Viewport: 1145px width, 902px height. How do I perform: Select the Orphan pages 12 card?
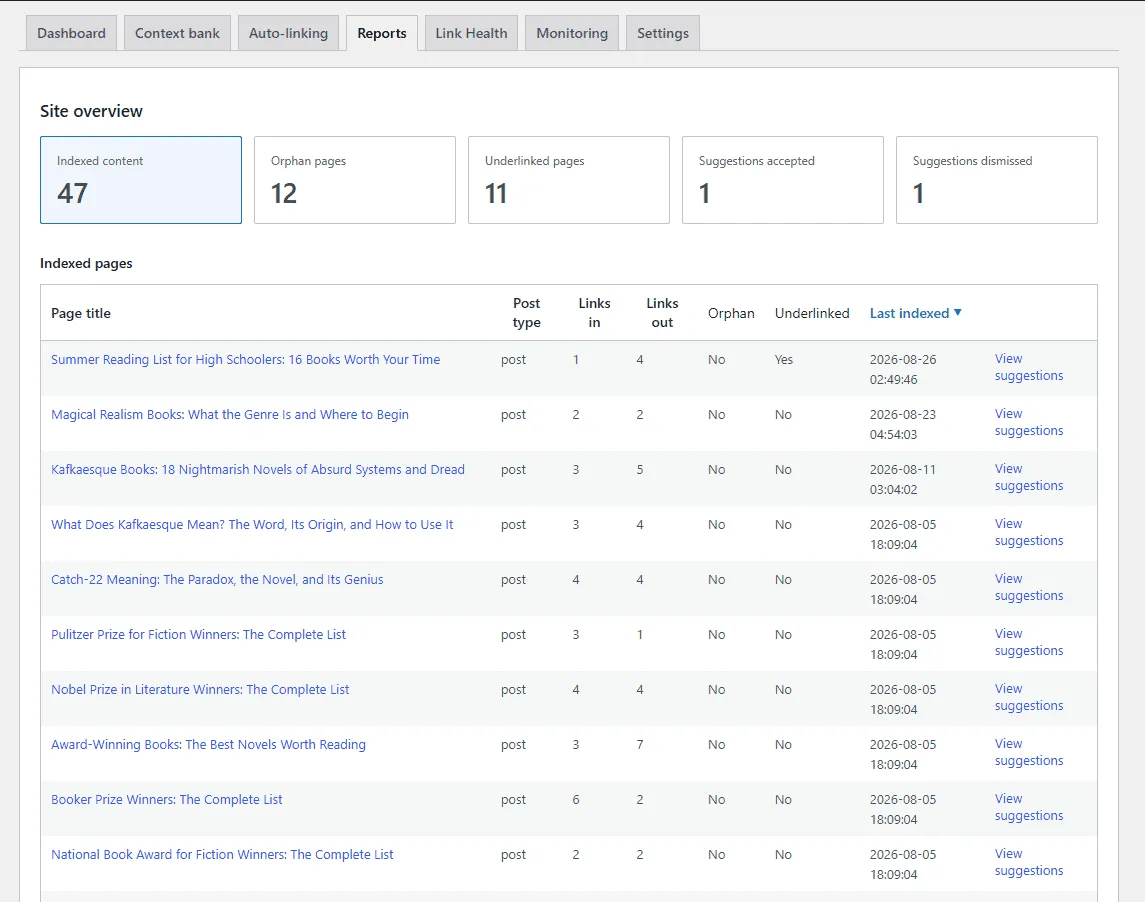[355, 180]
